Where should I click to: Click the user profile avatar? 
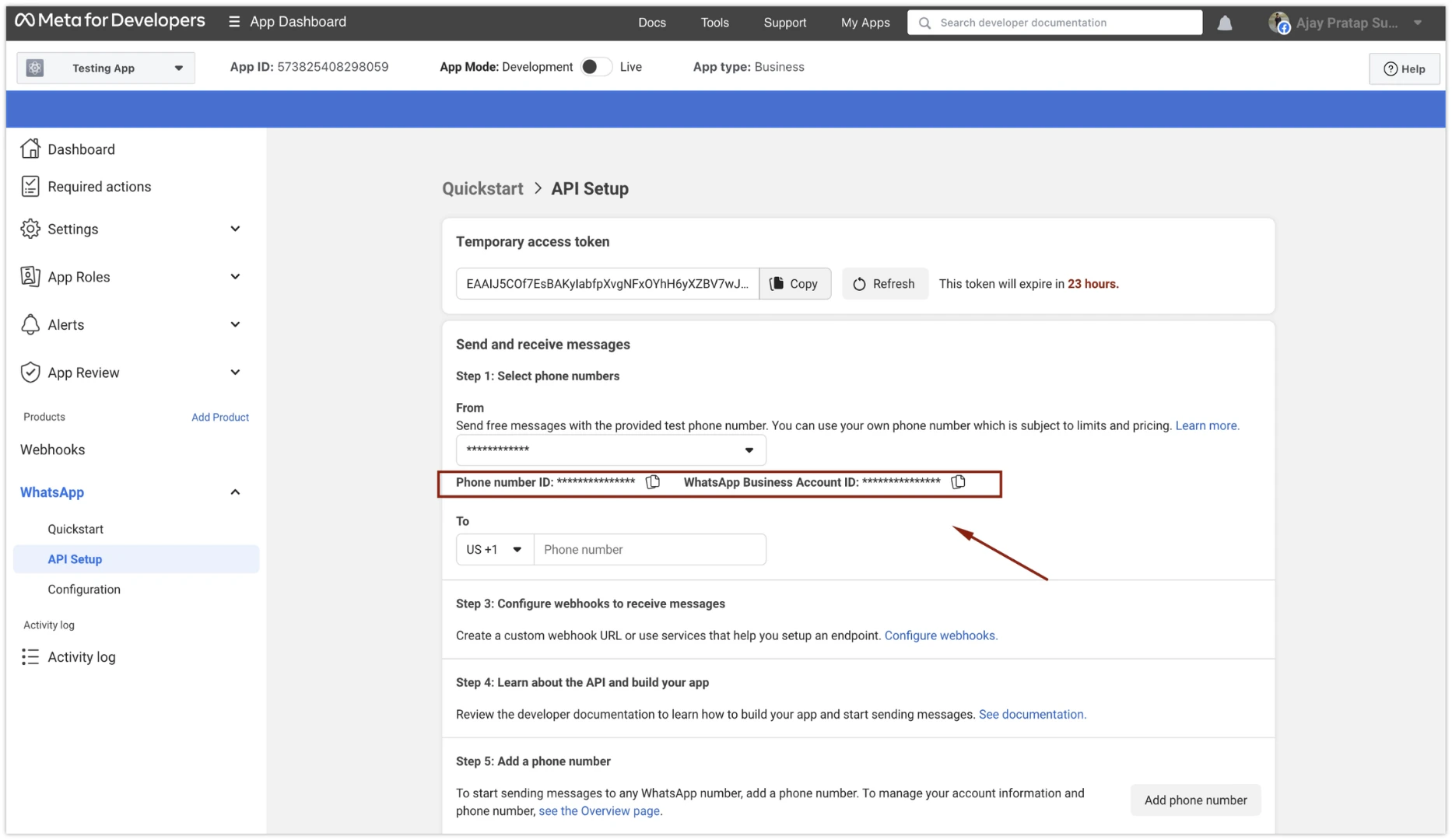(x=1278, y=23)
